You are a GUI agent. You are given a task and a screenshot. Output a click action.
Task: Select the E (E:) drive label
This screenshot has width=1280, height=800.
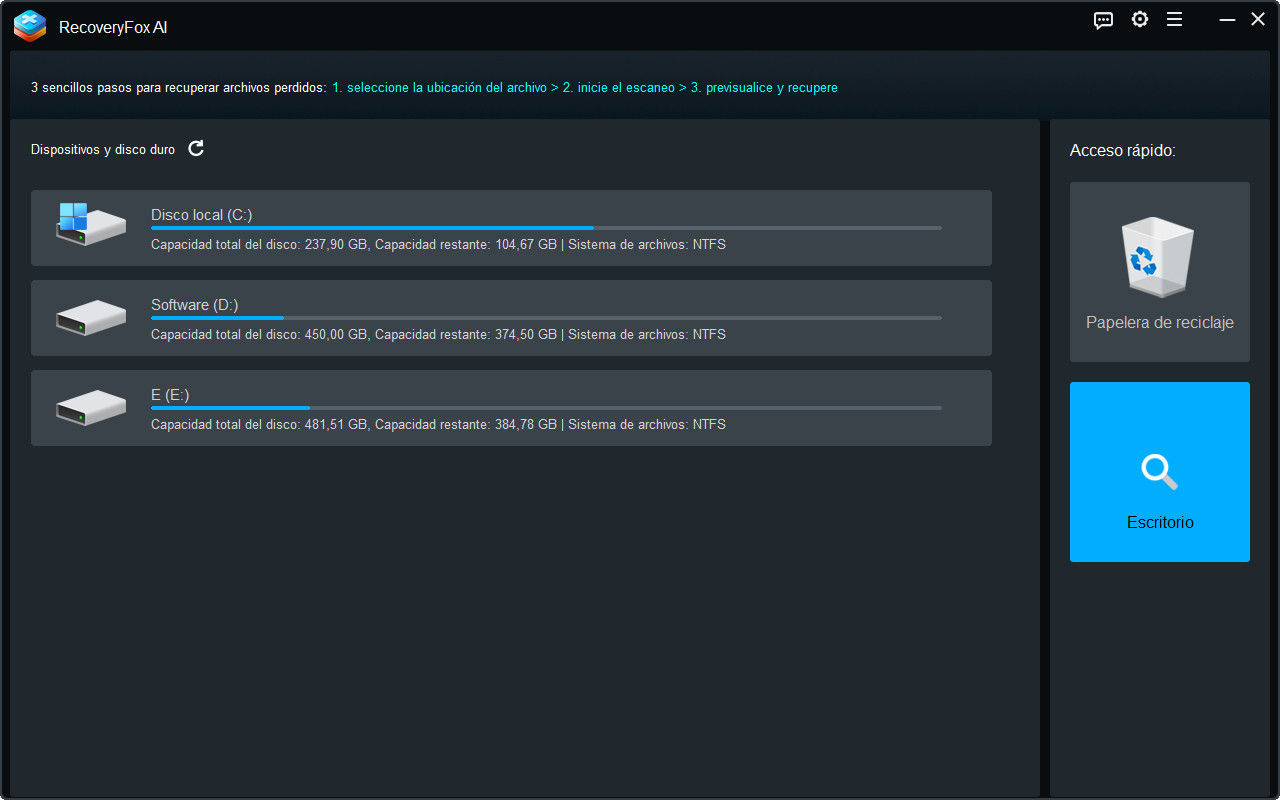tap(170, 395)
